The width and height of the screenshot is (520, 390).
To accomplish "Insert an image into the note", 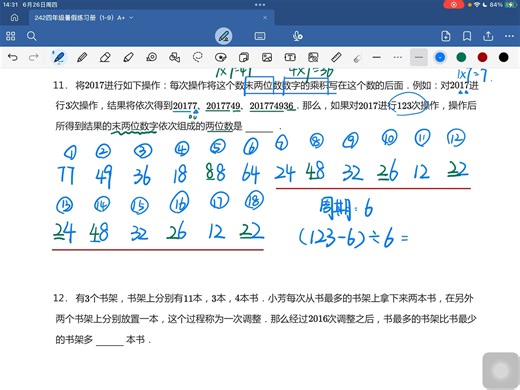I will pos(267,57).
